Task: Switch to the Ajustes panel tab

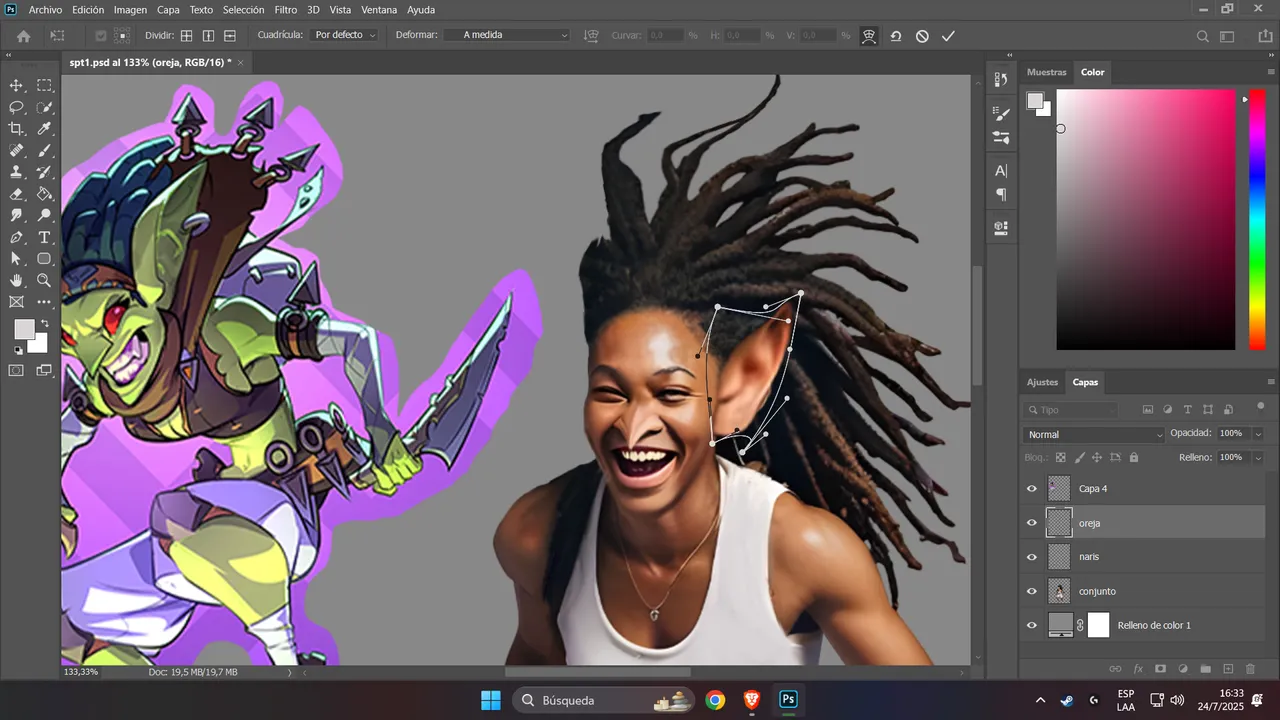Action: click(1042, 382)
